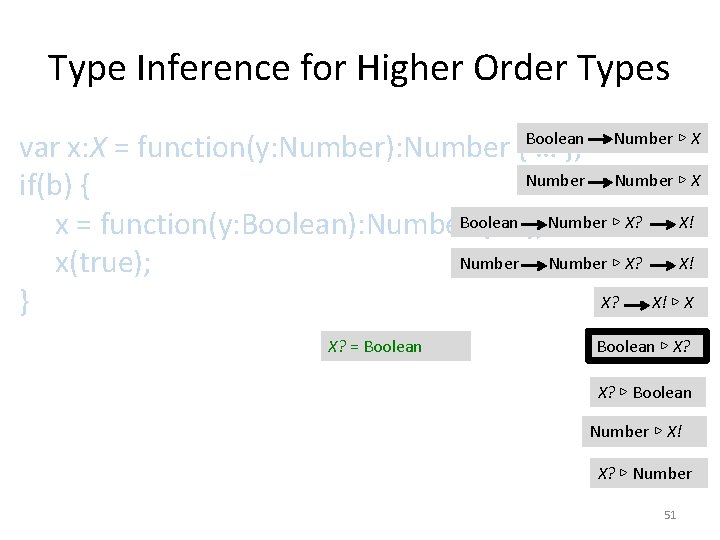Click "X!" at the end of the Boolean row
The height and width of the screenshot is (540, 720).
[x=686, y=223]
